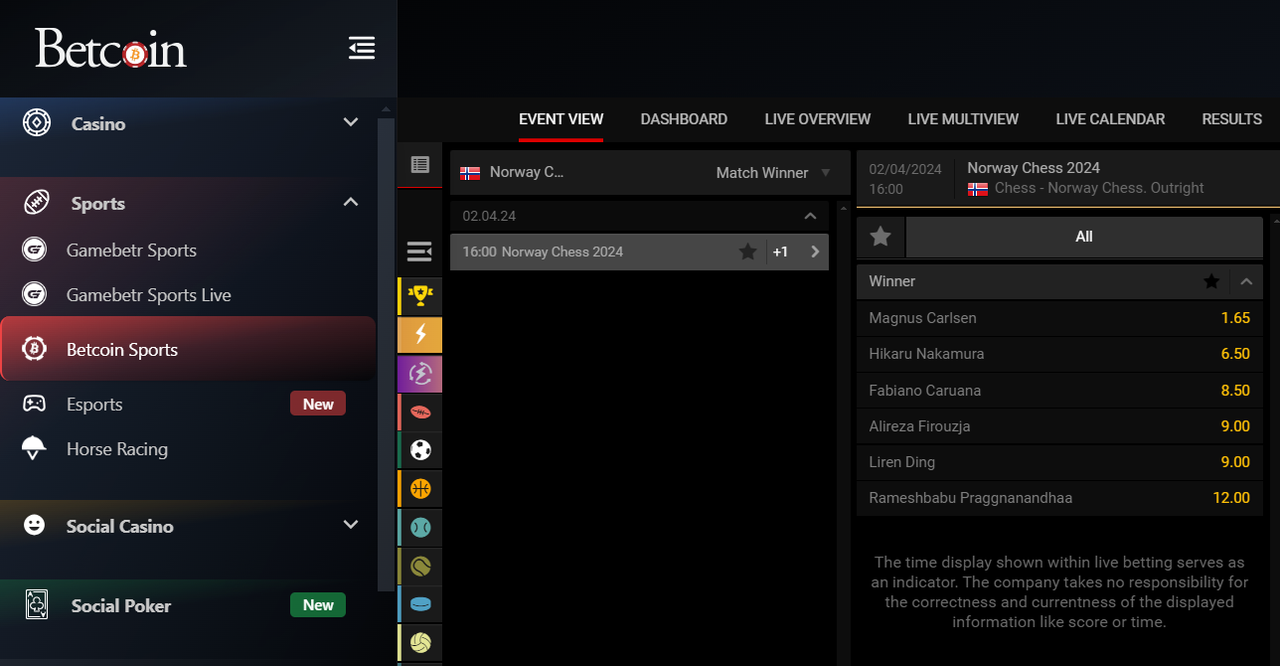Choose the American football sport icon
The height and width of the screenshot is (666, 1280).
pos(420,412)
